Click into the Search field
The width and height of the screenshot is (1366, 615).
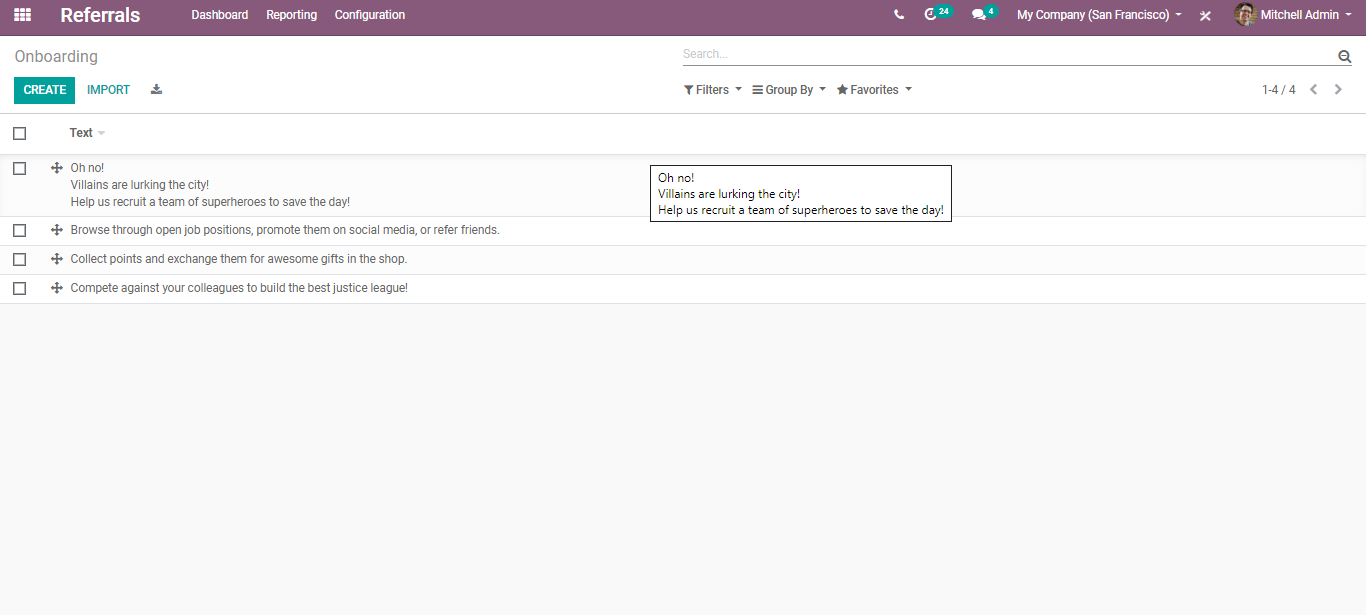(1008, 54)
